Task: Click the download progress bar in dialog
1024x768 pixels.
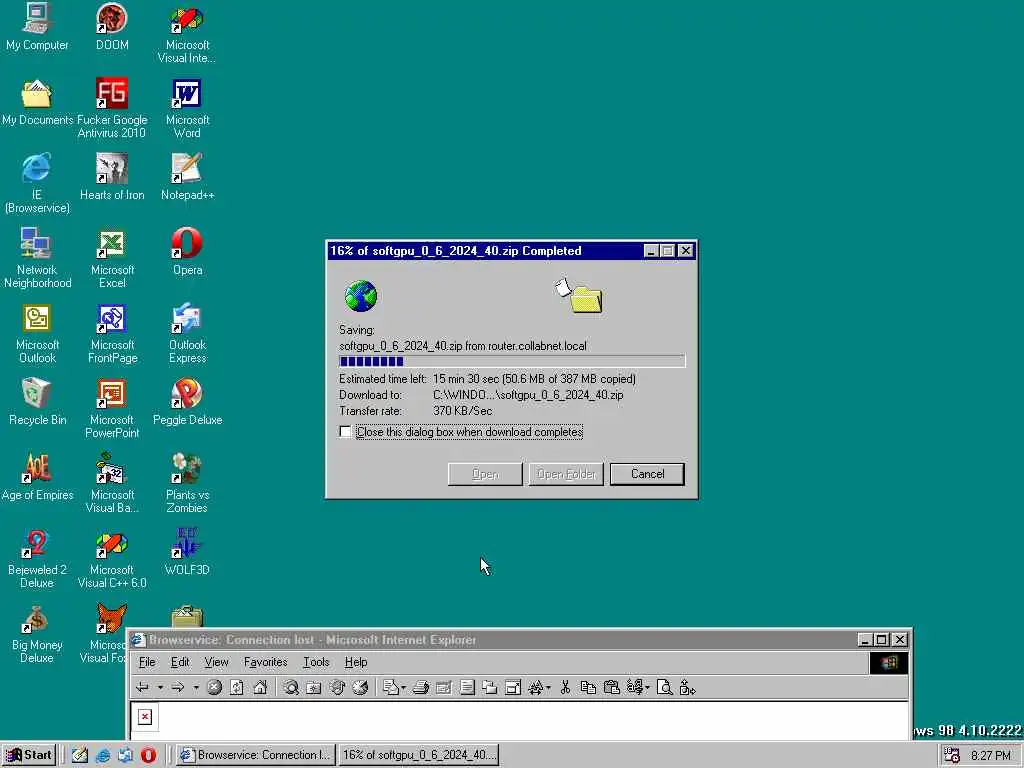Action: [x=512, y=361]
